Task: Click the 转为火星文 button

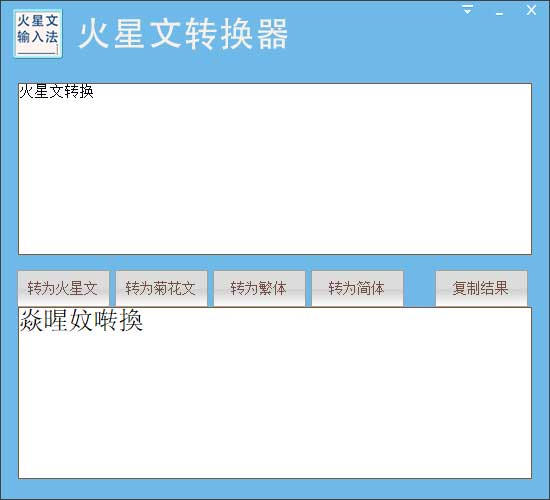Action: [x=63, y=288]
